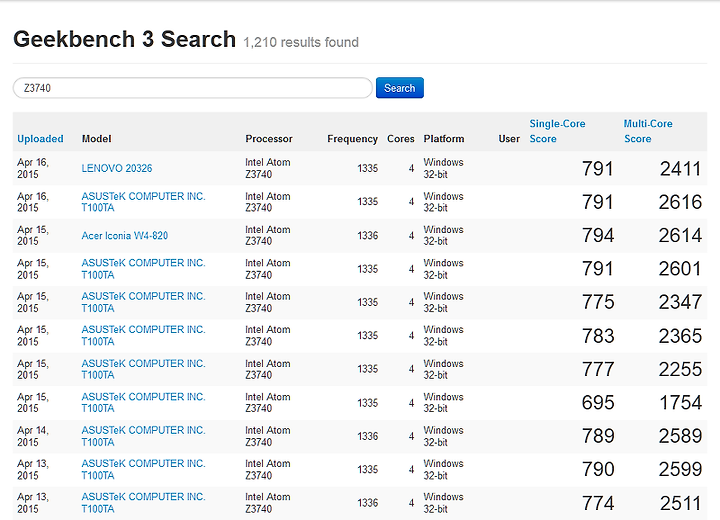Open ASUSTeK T100TA result scoring 2601
720x520 pixels.
click(143, 269)
